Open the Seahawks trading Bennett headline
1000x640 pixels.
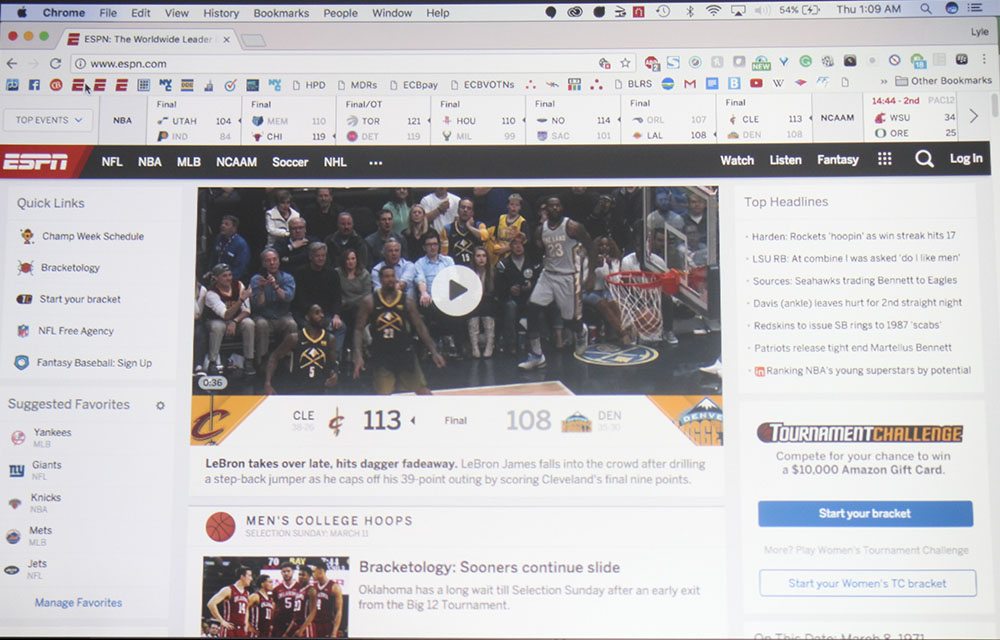(x=855, y=280)
